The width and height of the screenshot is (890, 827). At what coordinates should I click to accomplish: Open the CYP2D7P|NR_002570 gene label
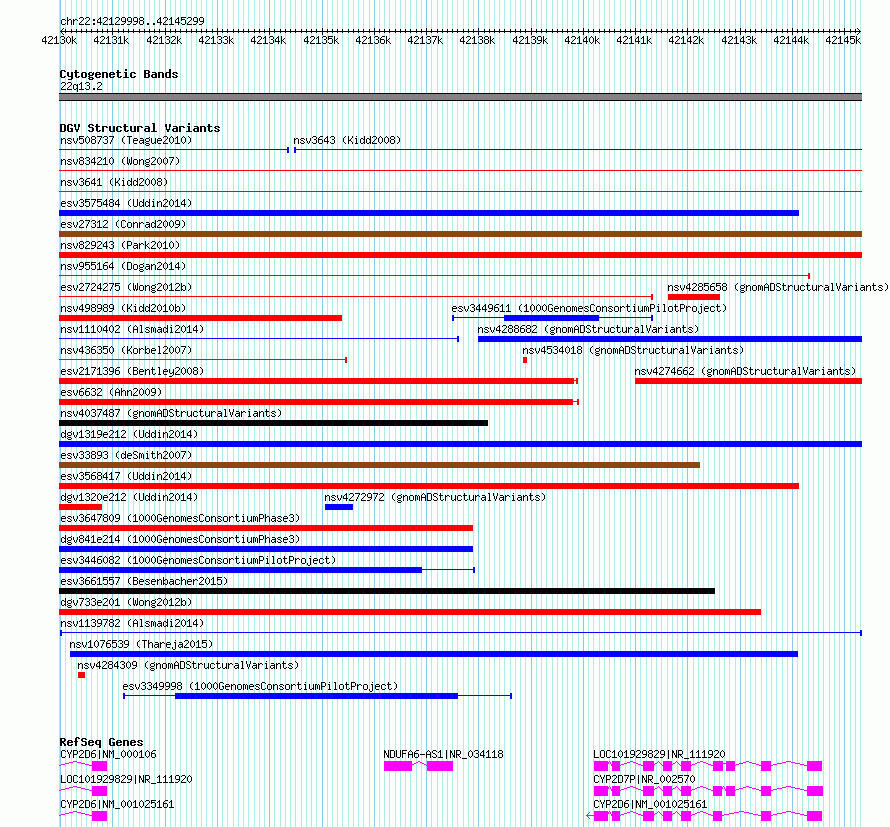(644, 779)
